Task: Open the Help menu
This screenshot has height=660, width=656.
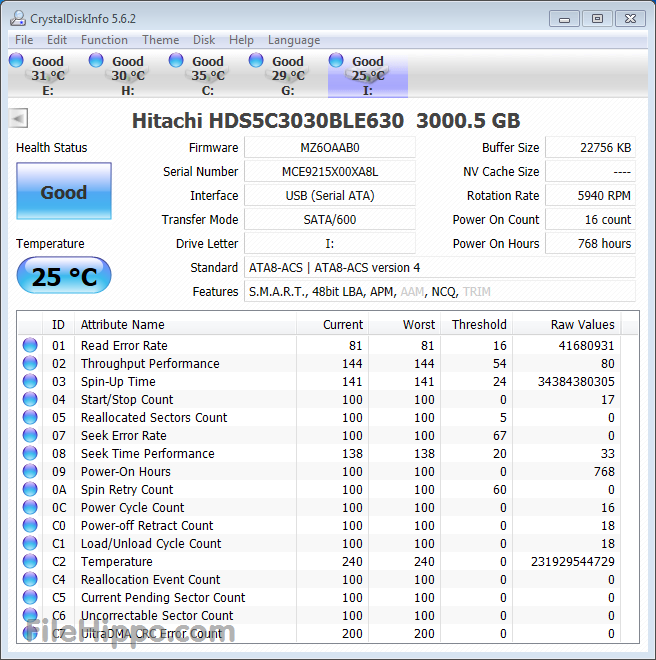Action: click(241, 40)
